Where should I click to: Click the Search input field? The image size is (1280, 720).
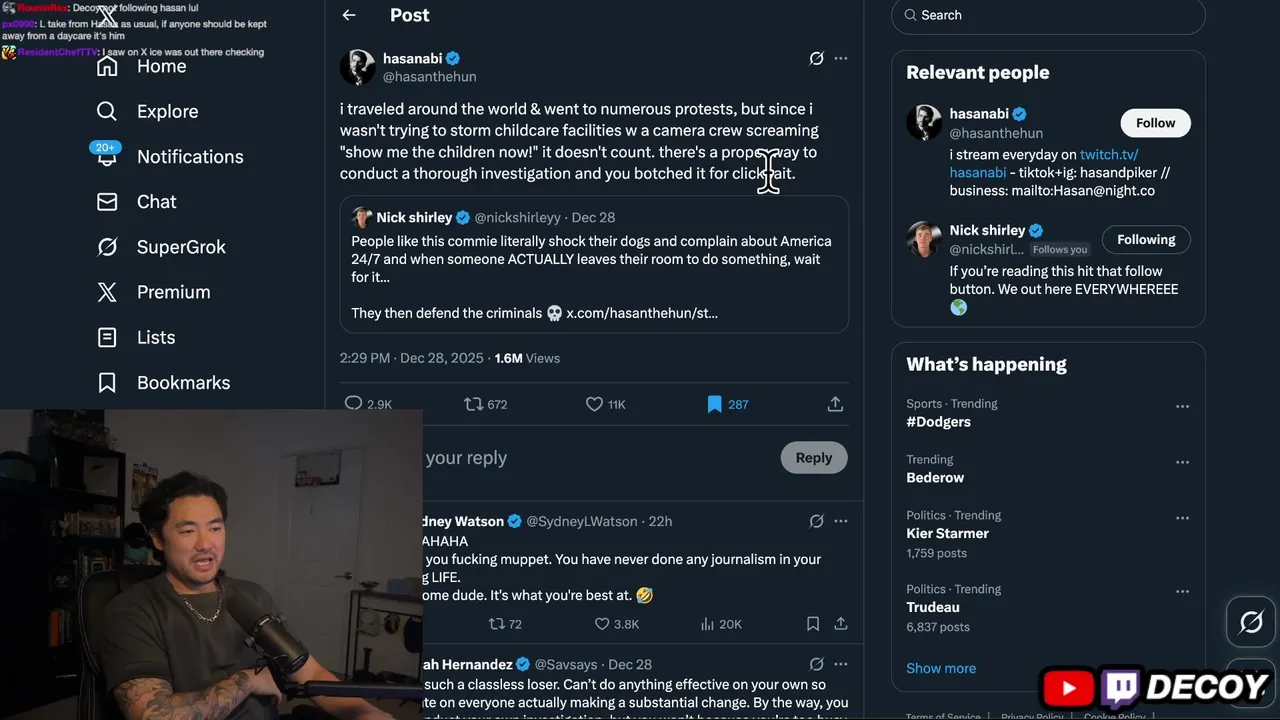[1048, 15]
